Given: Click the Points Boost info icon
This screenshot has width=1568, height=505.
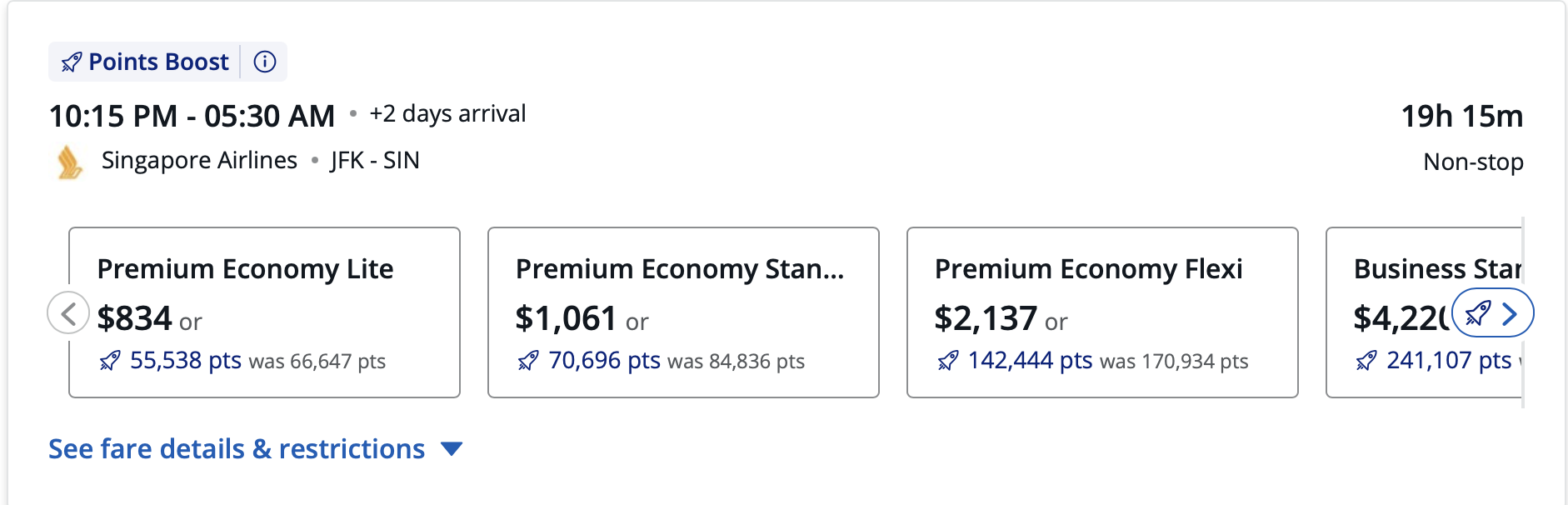Looking at the screenshot, I should pyautogui.click(x=265, y=62).
